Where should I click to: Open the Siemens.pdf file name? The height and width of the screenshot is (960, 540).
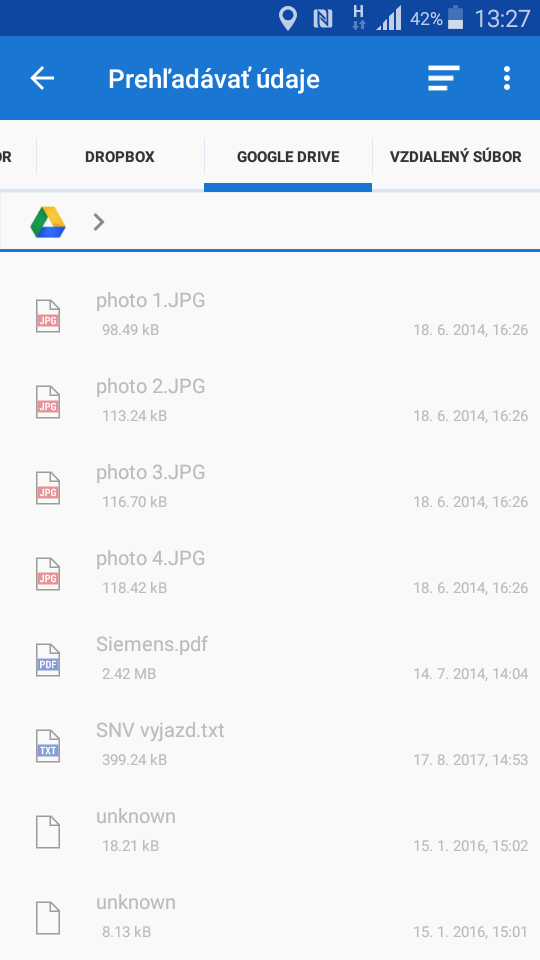click(x=152, y=644)
